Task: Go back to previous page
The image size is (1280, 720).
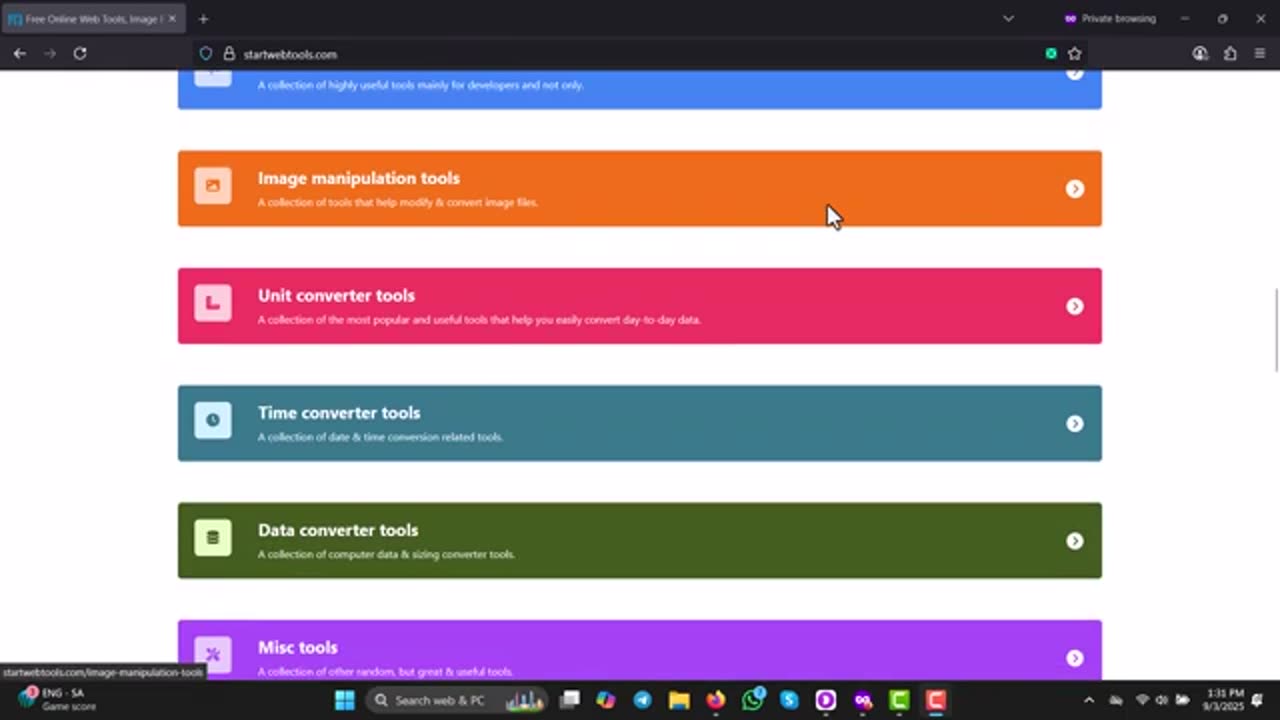Action: point(20,54)
